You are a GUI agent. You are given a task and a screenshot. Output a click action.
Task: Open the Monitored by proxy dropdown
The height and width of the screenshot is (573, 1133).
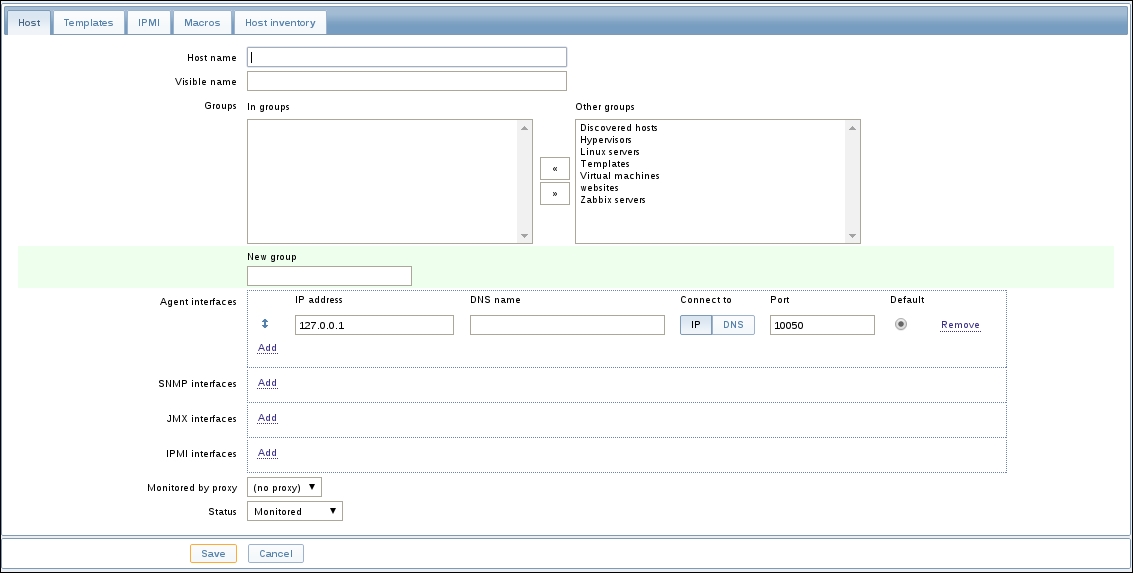[284, 487]
